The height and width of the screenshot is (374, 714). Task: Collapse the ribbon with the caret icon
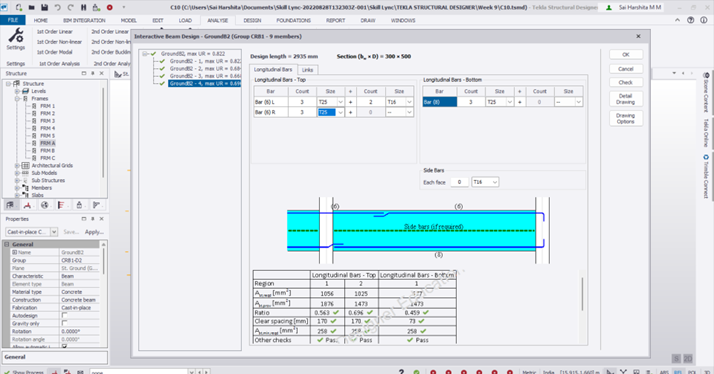pyautogui.click(x=678, y=20)
